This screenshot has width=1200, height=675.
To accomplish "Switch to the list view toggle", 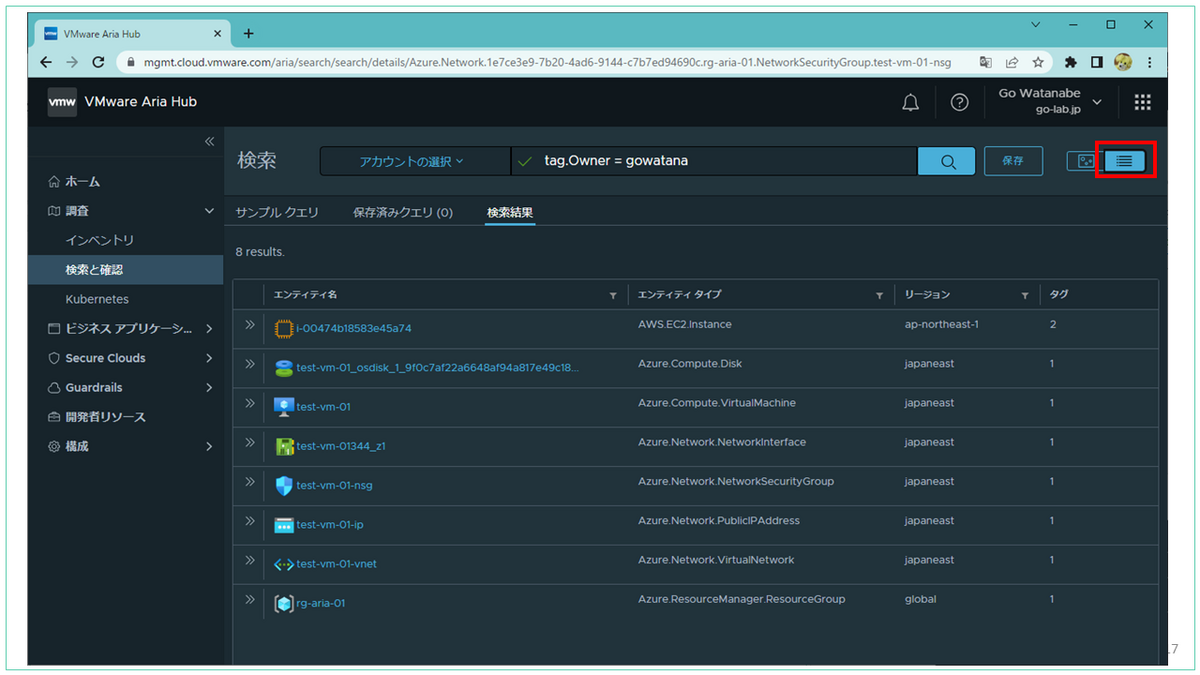I will (x=1124, y=161).
